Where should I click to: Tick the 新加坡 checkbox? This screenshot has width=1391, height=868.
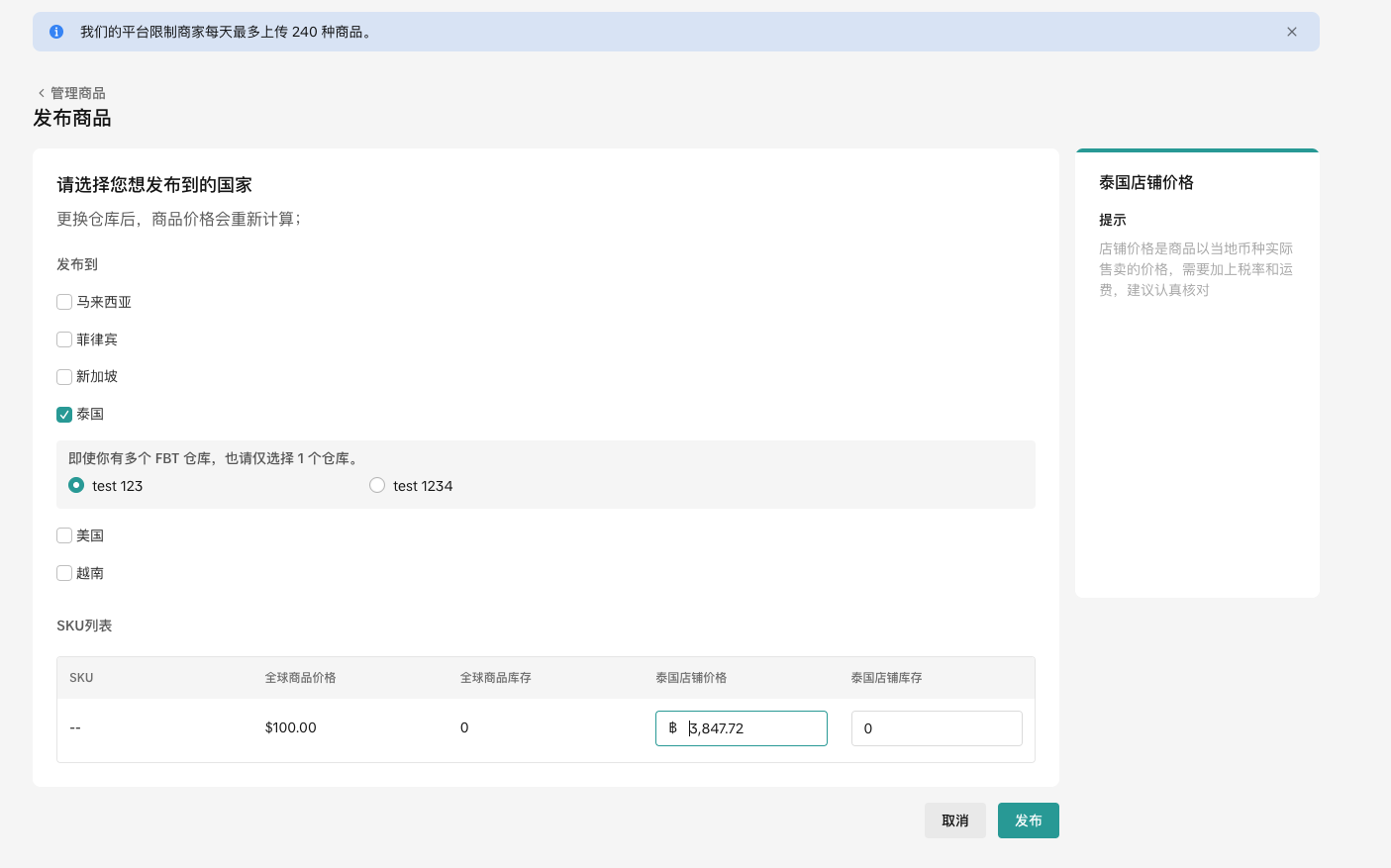tap(64, 377)
